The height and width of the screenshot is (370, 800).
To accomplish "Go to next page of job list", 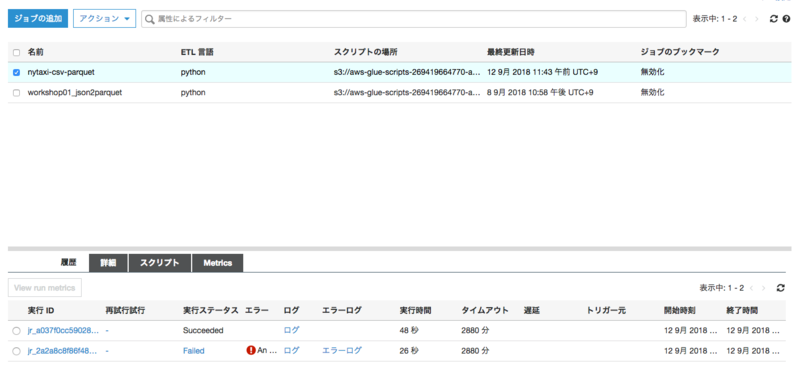I will click(757, 19).
